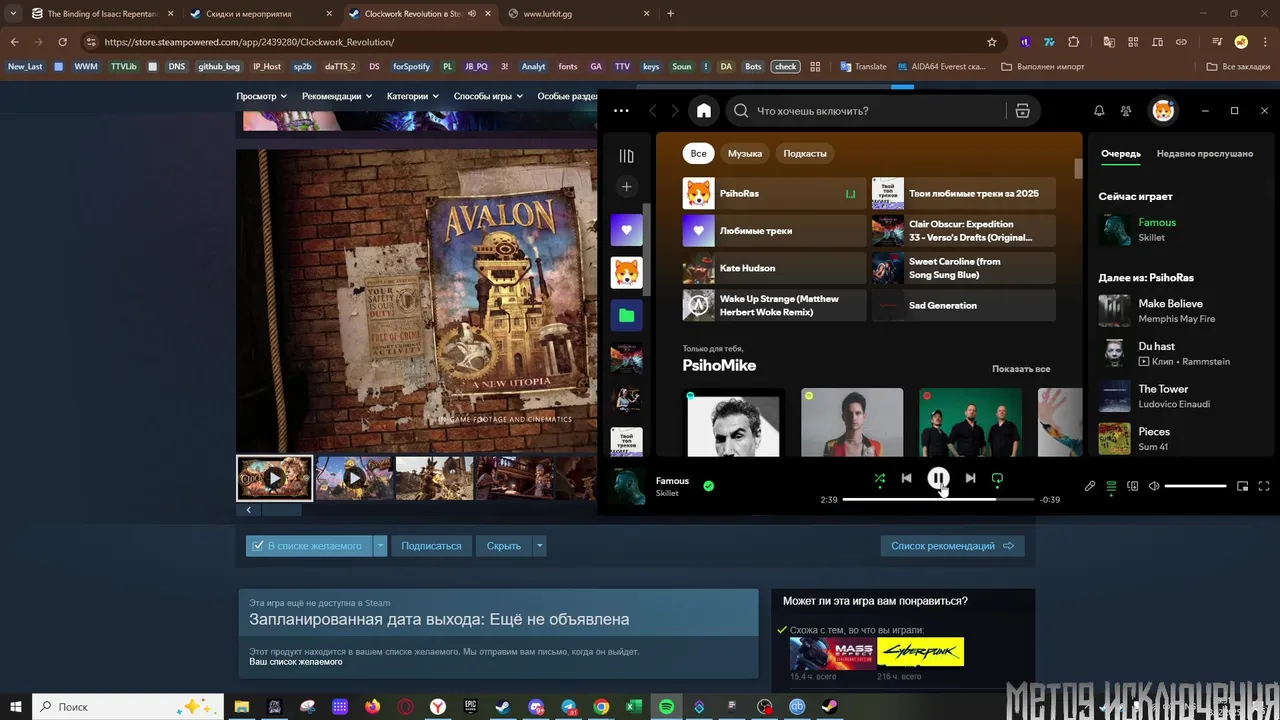Select the "Музыка" filter chip
Viewport: 1280px width, 720px height.
pos(745,153)
